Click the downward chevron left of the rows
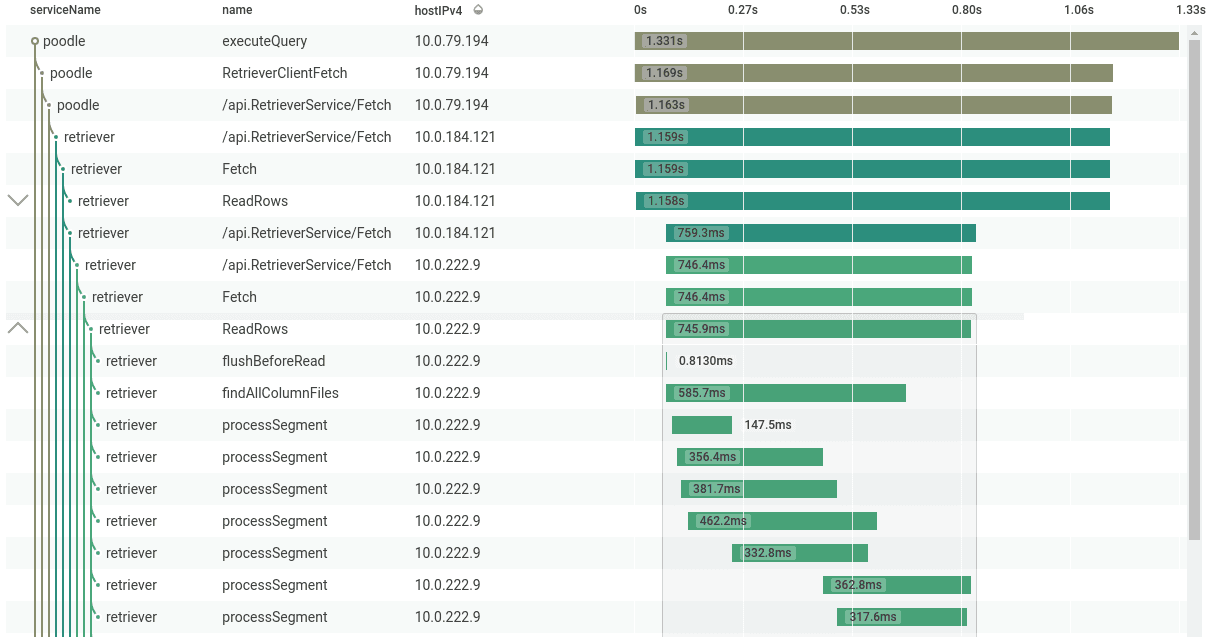 (18, 200)
